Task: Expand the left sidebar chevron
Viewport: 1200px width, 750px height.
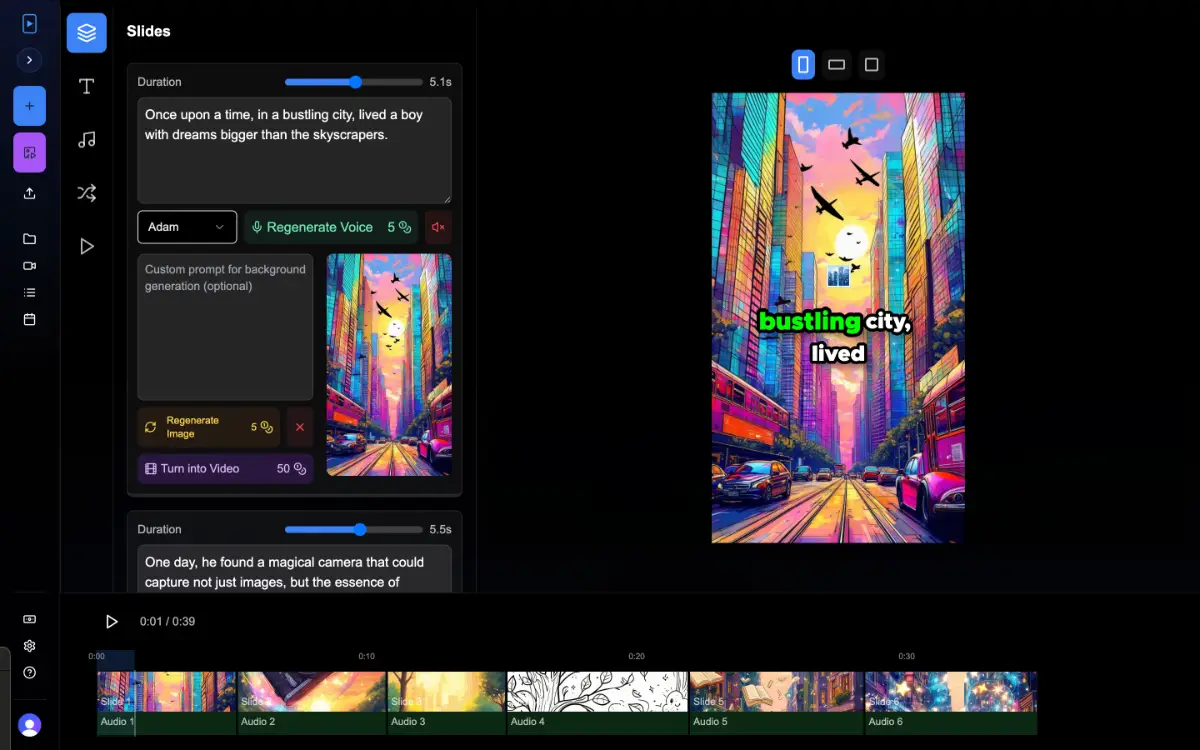Action: pos(29,60)
